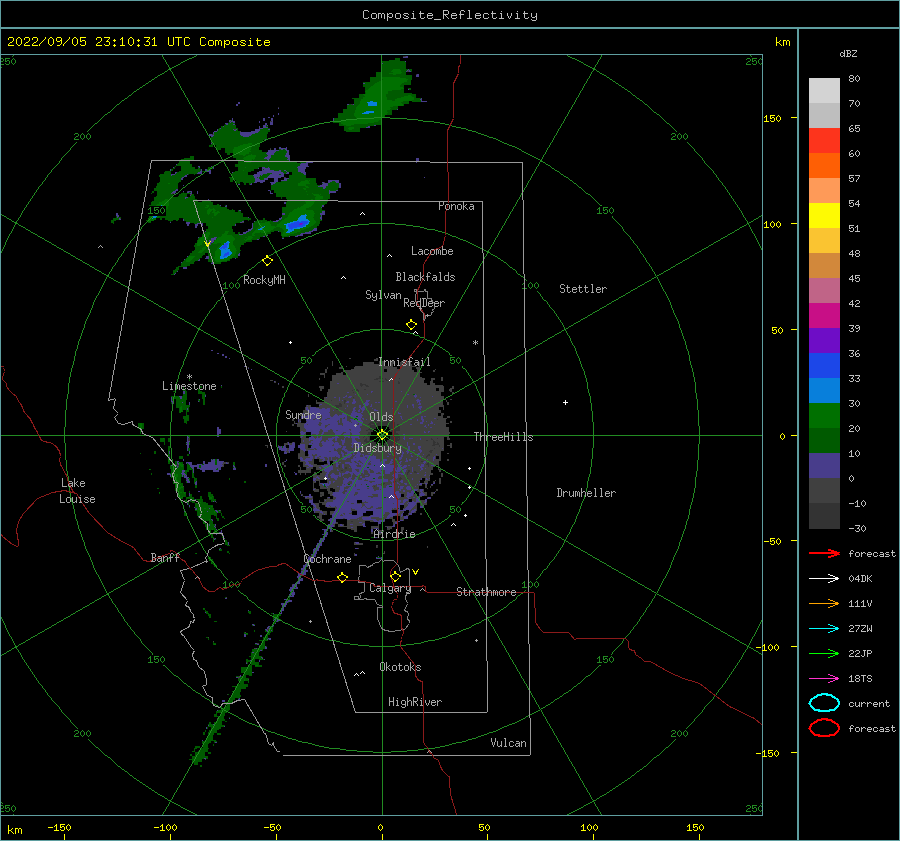The height and width of the screenshot is (841, 900).
Task: Click the red forecast arrow in legend
Action: 824,553
